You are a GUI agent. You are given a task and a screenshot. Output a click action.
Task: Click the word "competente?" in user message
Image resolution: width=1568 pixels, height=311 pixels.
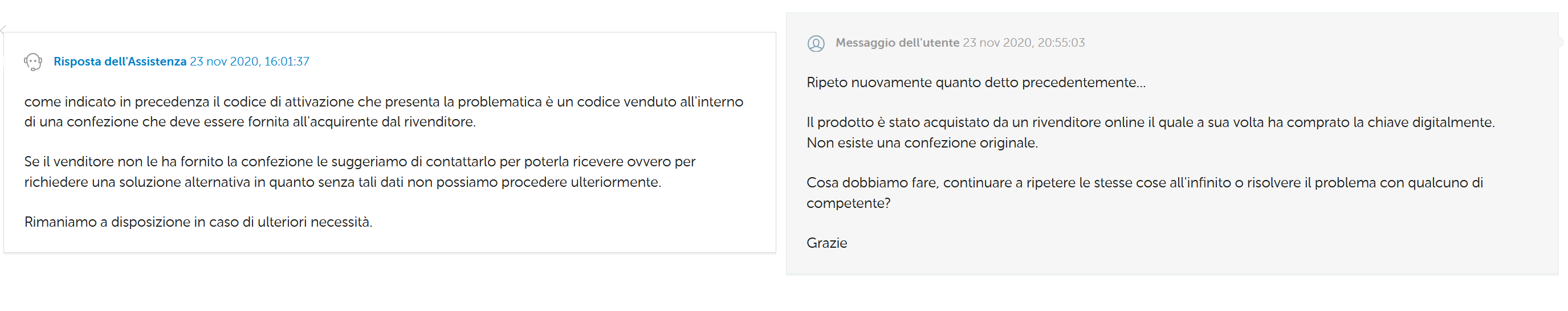click(848, 203)
